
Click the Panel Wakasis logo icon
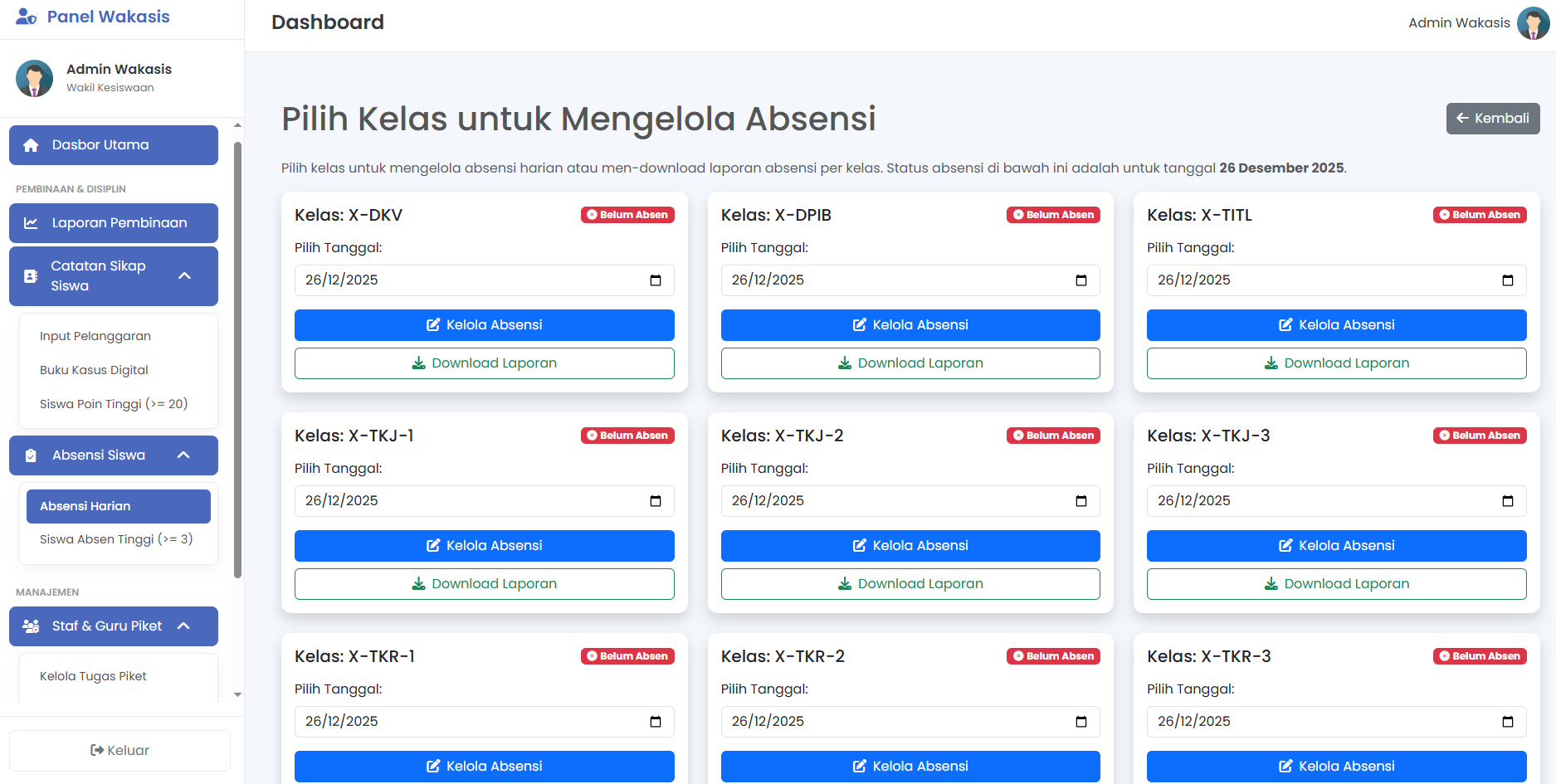pos(26,17)
